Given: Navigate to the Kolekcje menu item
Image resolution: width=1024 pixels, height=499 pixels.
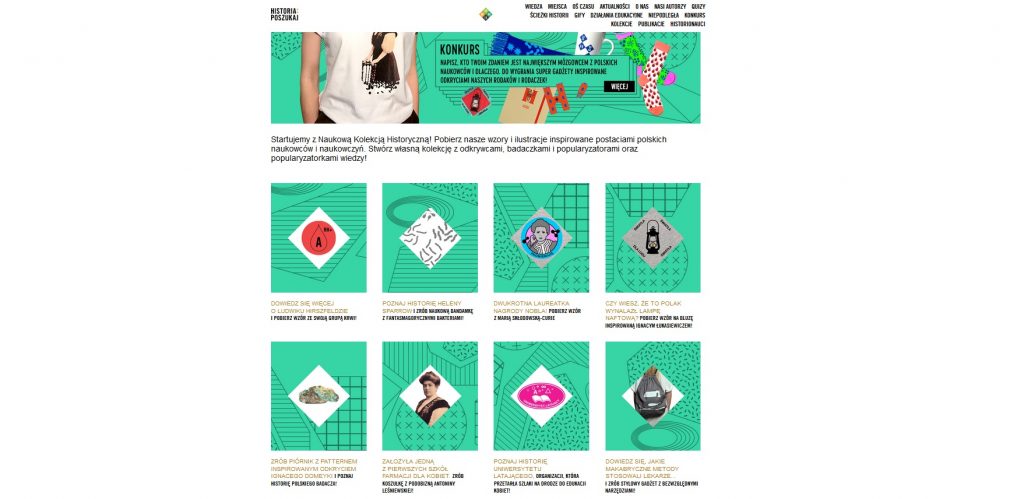Looking at the screenshot, I should [622, 24].
